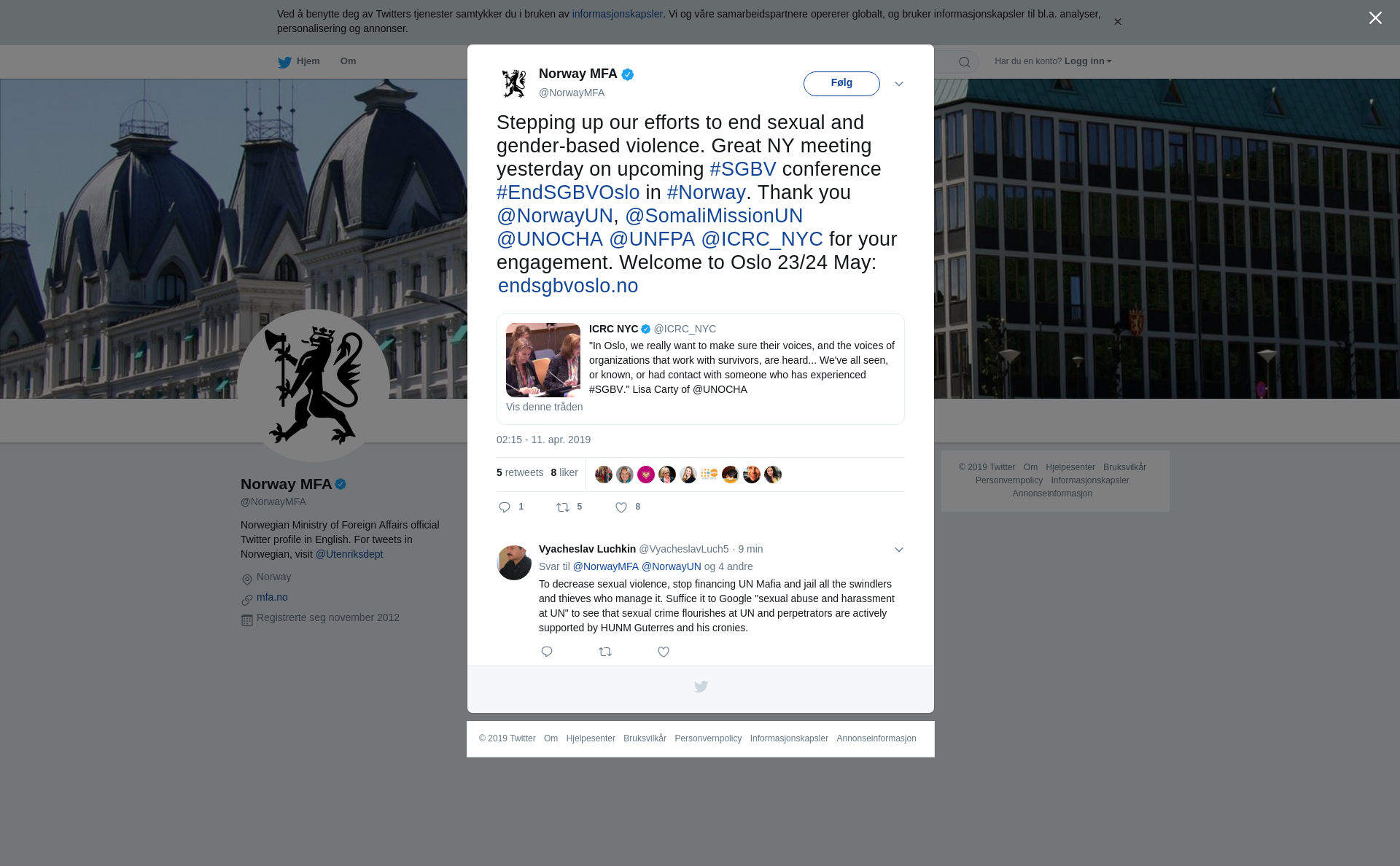Open more options chevron on Norway MFA tweet

899,84
